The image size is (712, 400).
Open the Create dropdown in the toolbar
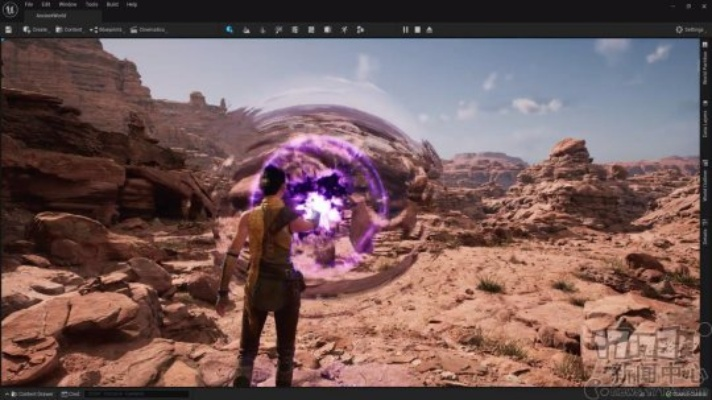tap(36, 30)
